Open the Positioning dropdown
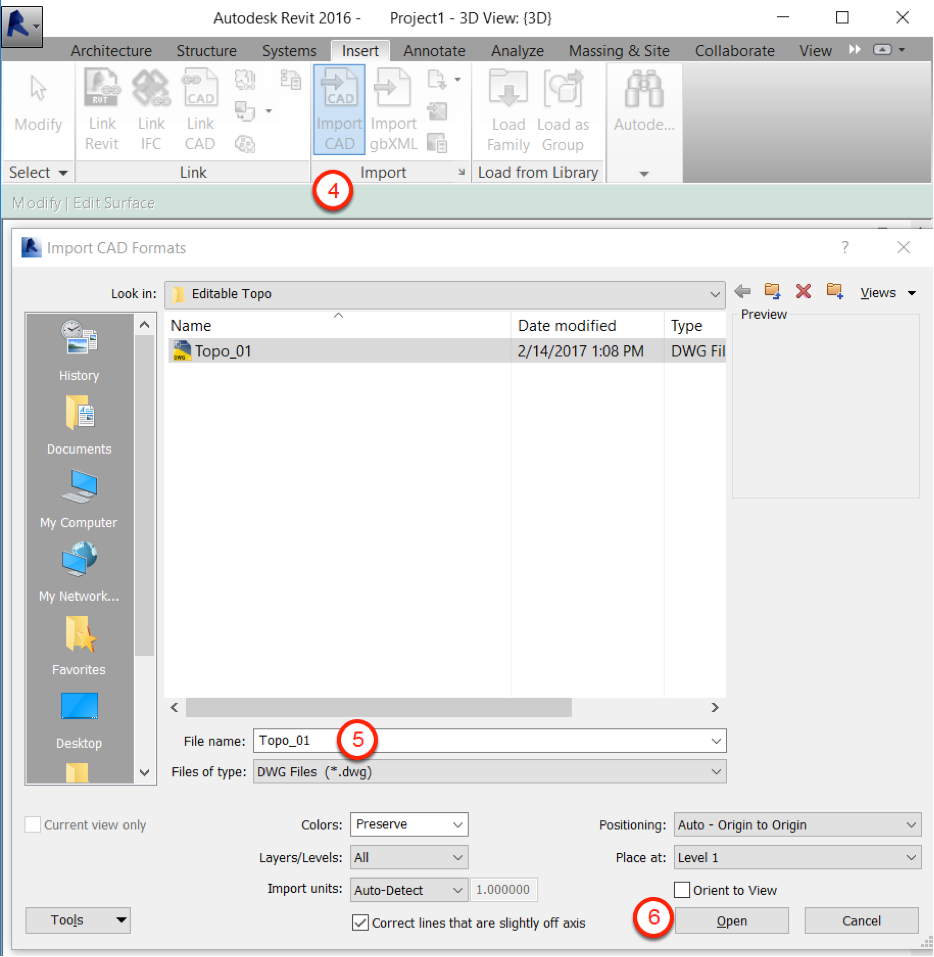The width and height of the screenshot is (934, 957). 797,825
